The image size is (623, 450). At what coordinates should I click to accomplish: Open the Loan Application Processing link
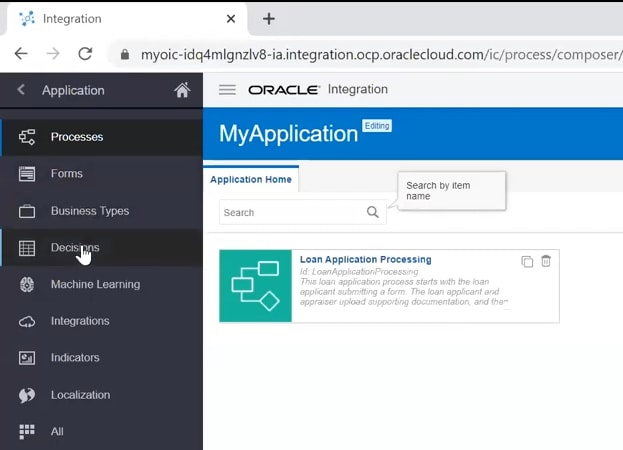click(x=365, y=260)
